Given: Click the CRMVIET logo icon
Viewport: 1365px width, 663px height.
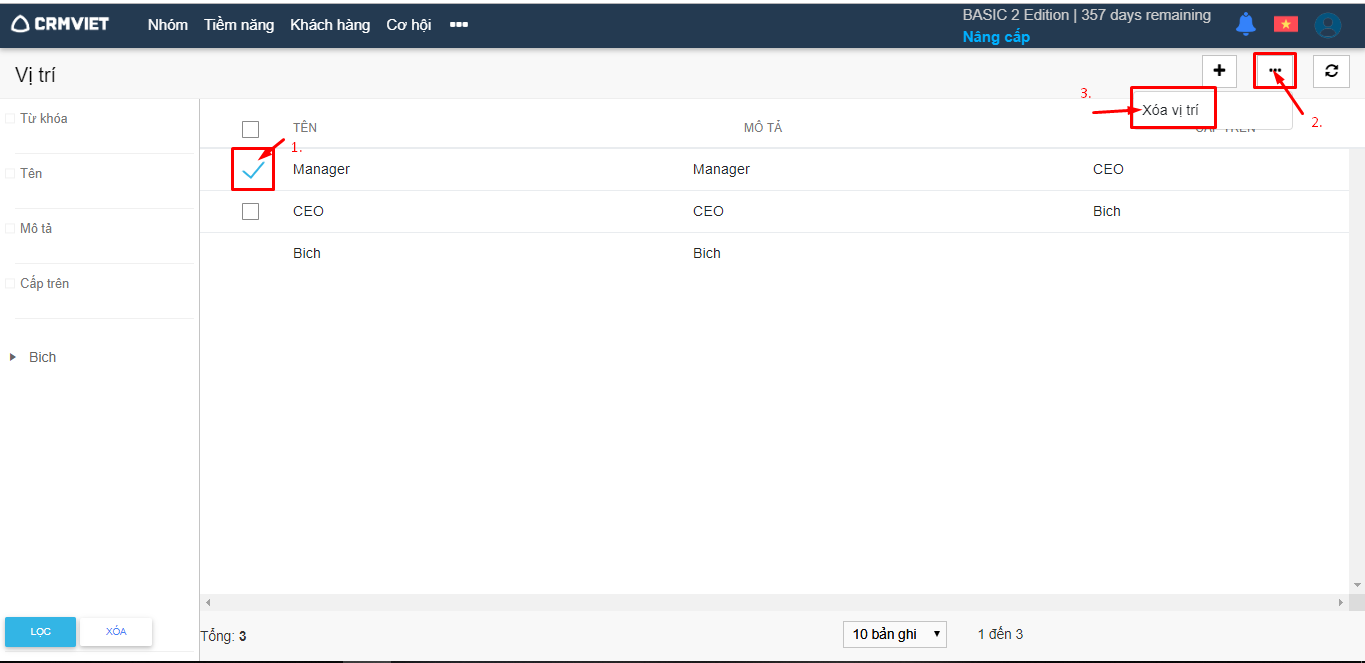Looking at the screenshot, I should coord(21,24).
